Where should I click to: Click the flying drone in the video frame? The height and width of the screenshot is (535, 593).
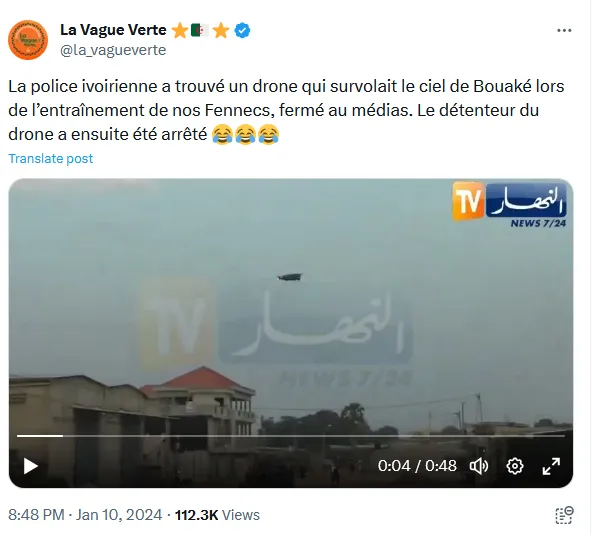[x=290, y=277]
